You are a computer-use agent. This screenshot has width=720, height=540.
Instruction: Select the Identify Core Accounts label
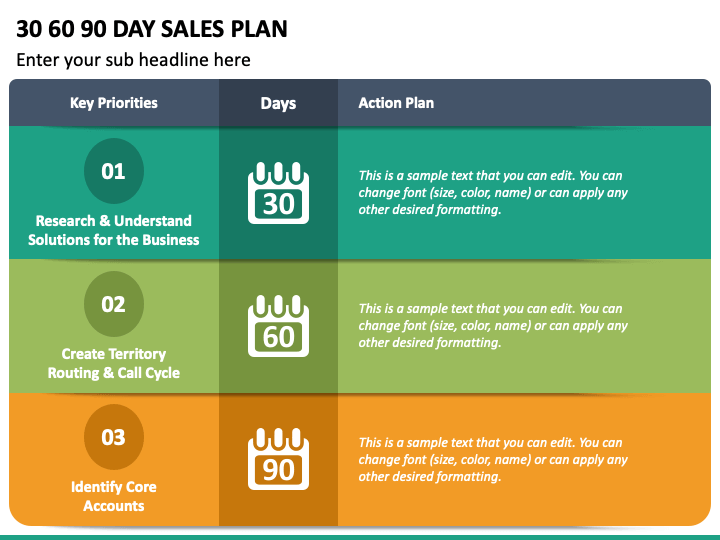[x=114, y=496]
